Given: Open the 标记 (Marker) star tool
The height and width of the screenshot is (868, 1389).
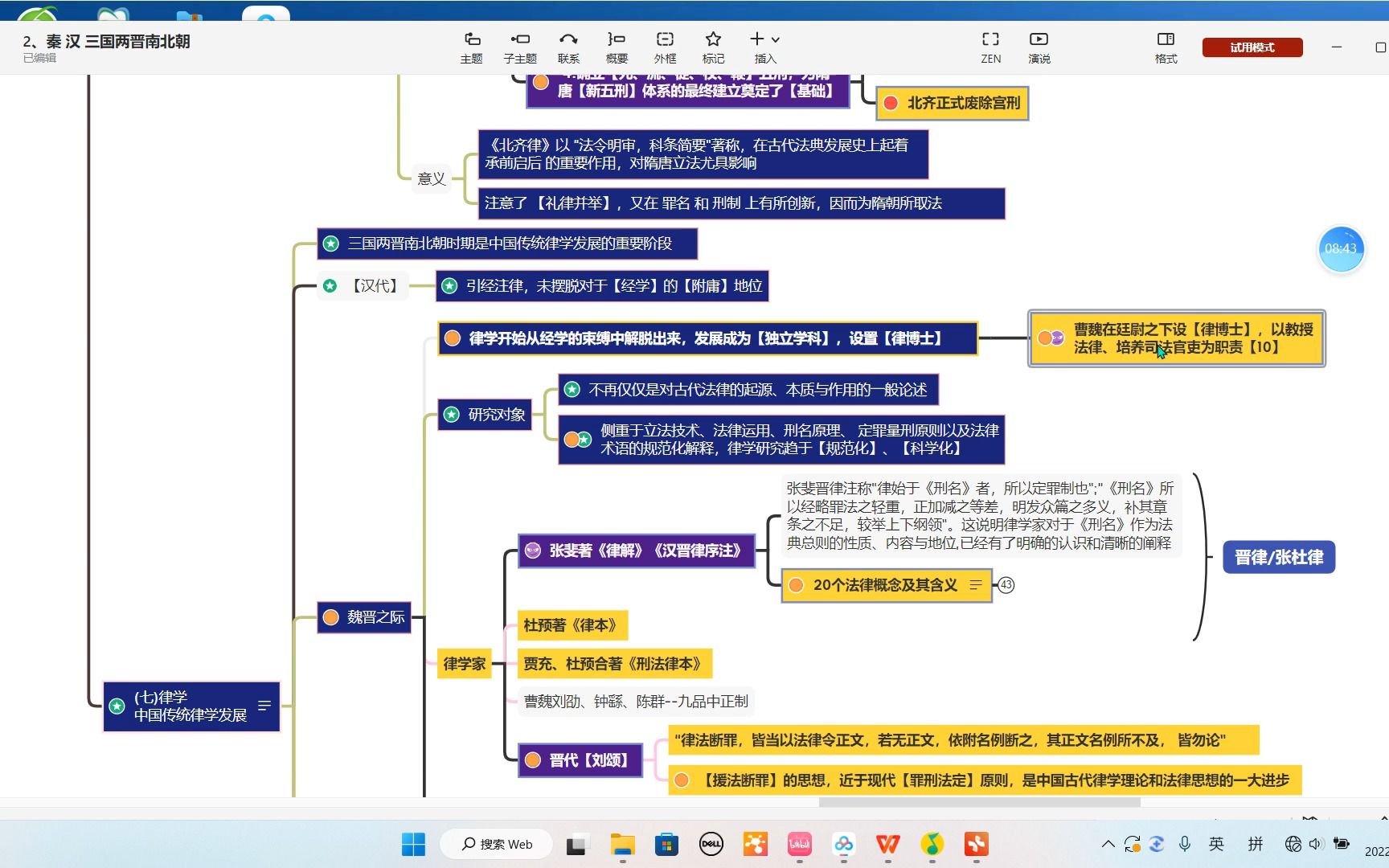Looking at the screenshot, I should 713,47.
